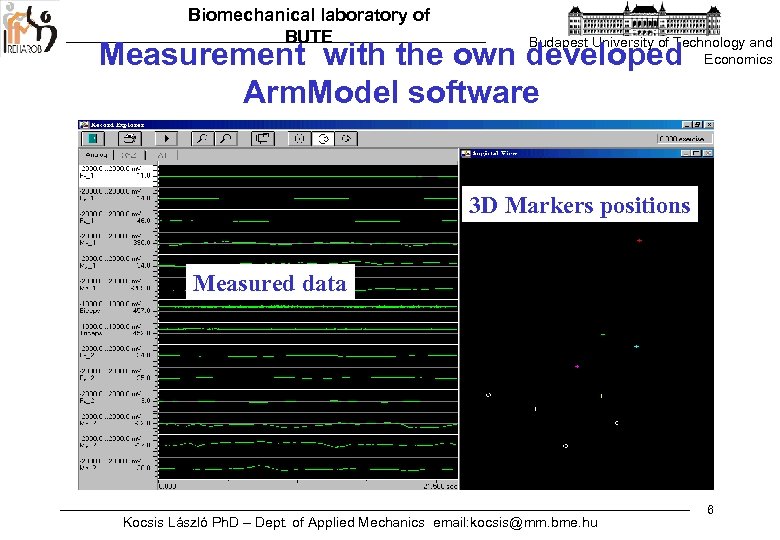This screenshot has width=780, height=540.
Task: Click the Spatial View window title icon
Action: point(466,153)
